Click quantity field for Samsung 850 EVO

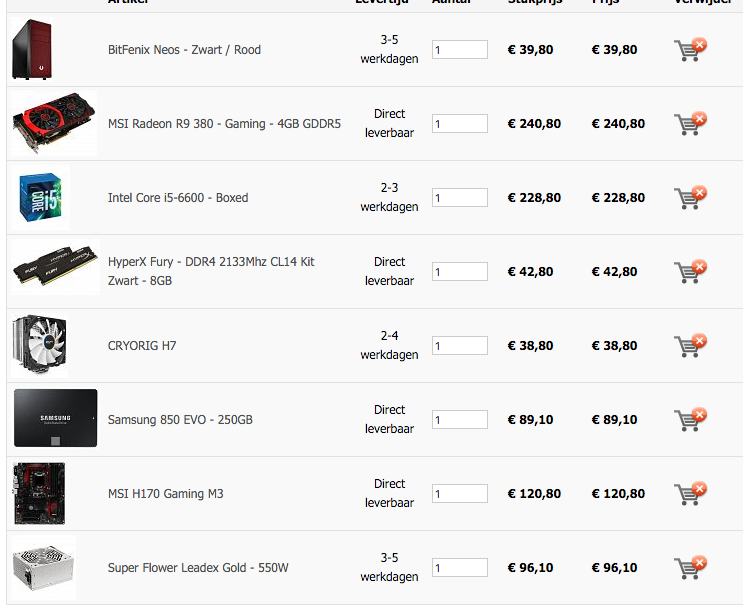(x=460, y=419)
